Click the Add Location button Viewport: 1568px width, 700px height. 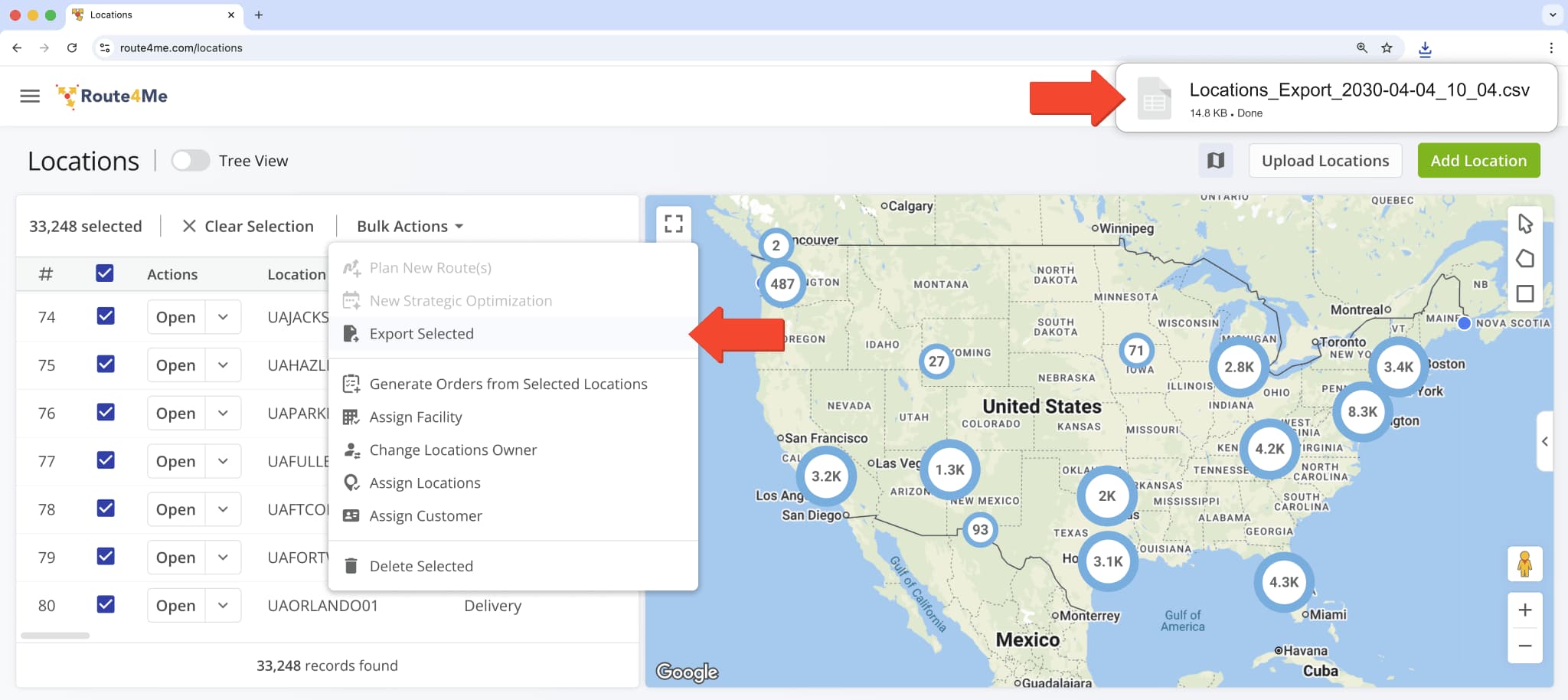pos(1478,161)
